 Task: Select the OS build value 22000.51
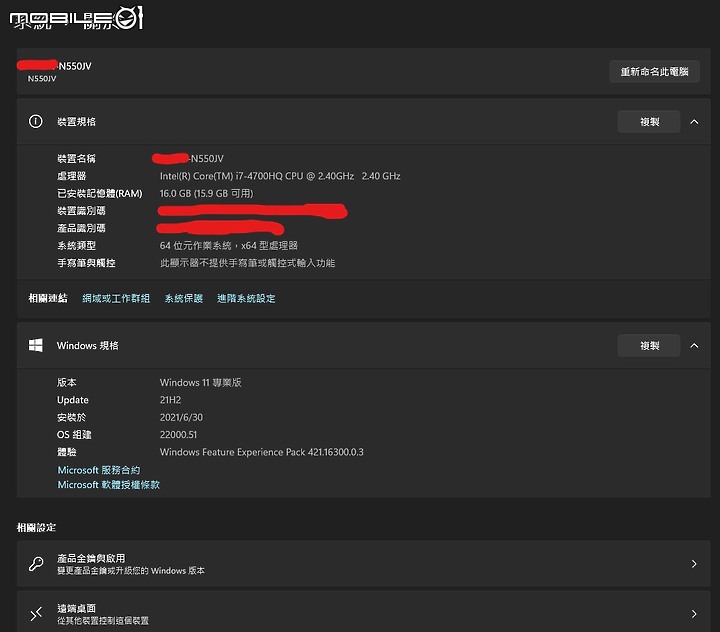click(178, 434)
